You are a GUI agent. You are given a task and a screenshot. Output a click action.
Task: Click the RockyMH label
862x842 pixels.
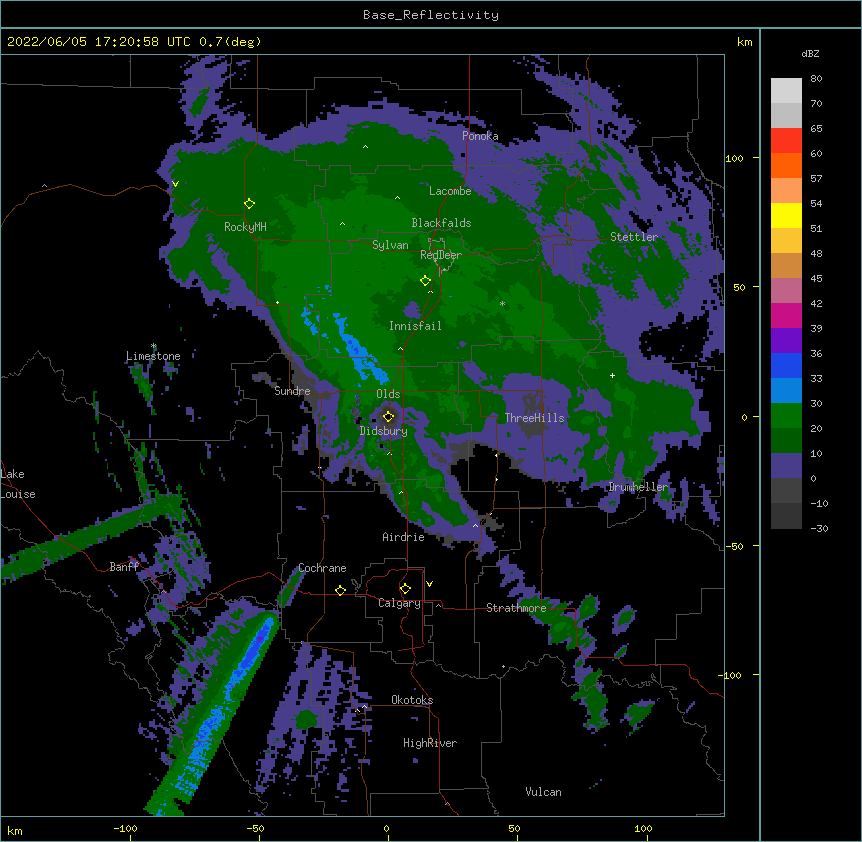245,227
